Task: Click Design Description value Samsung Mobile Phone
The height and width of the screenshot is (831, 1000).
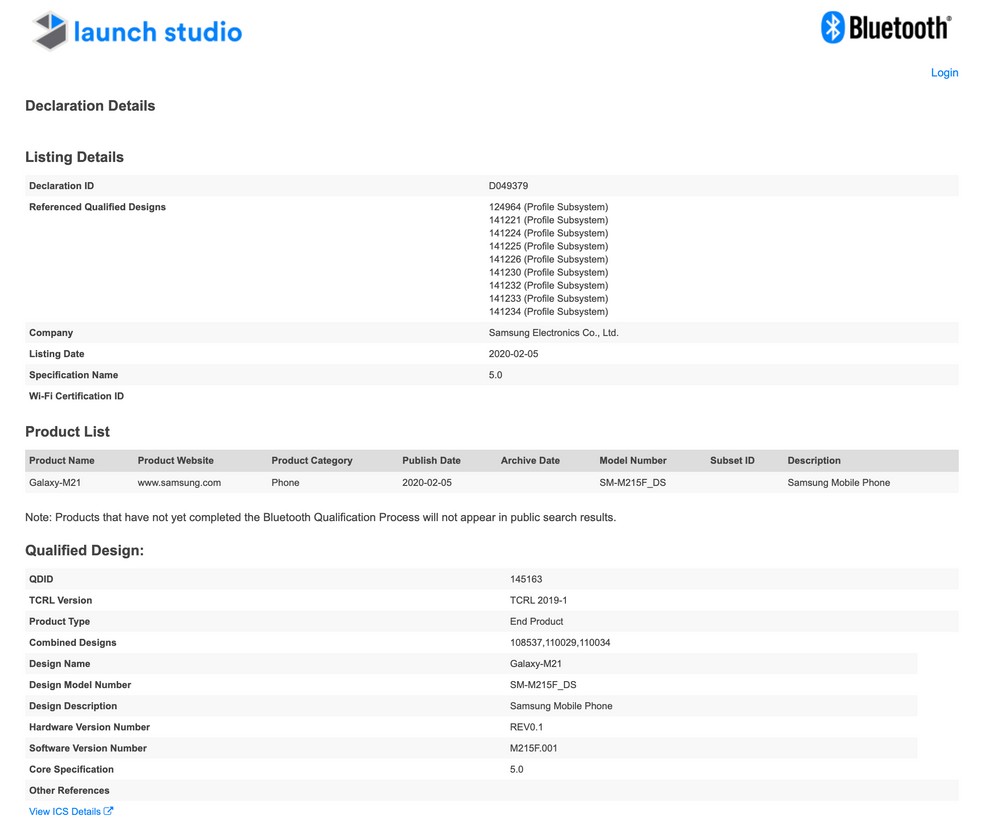Action: click(x=561, y=706)
